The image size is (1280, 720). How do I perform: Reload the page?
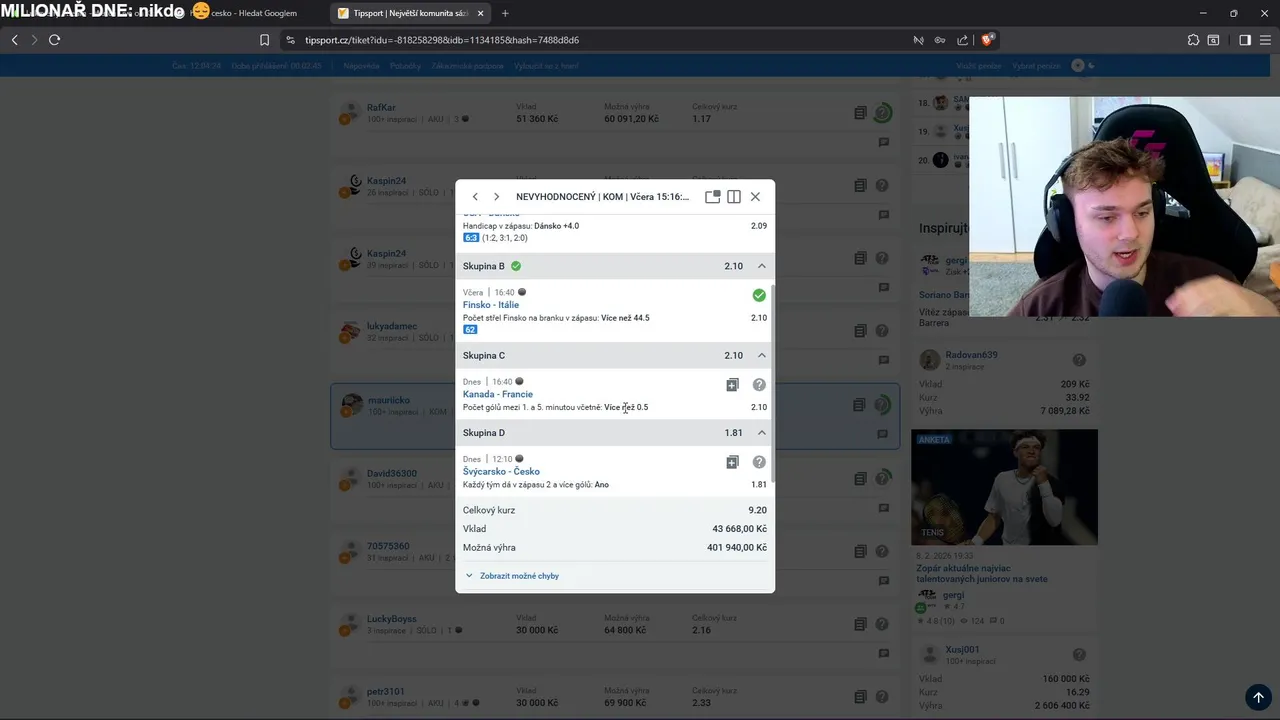click(54, 40)
